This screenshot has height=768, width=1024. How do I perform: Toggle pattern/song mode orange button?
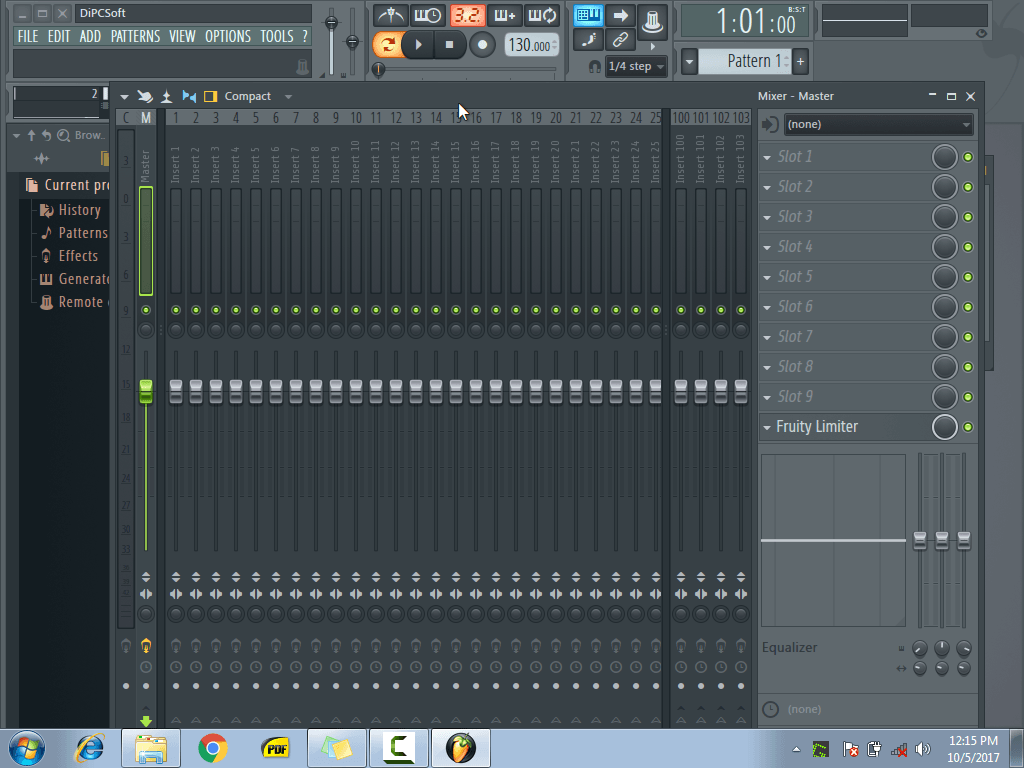tap(387, 44)
